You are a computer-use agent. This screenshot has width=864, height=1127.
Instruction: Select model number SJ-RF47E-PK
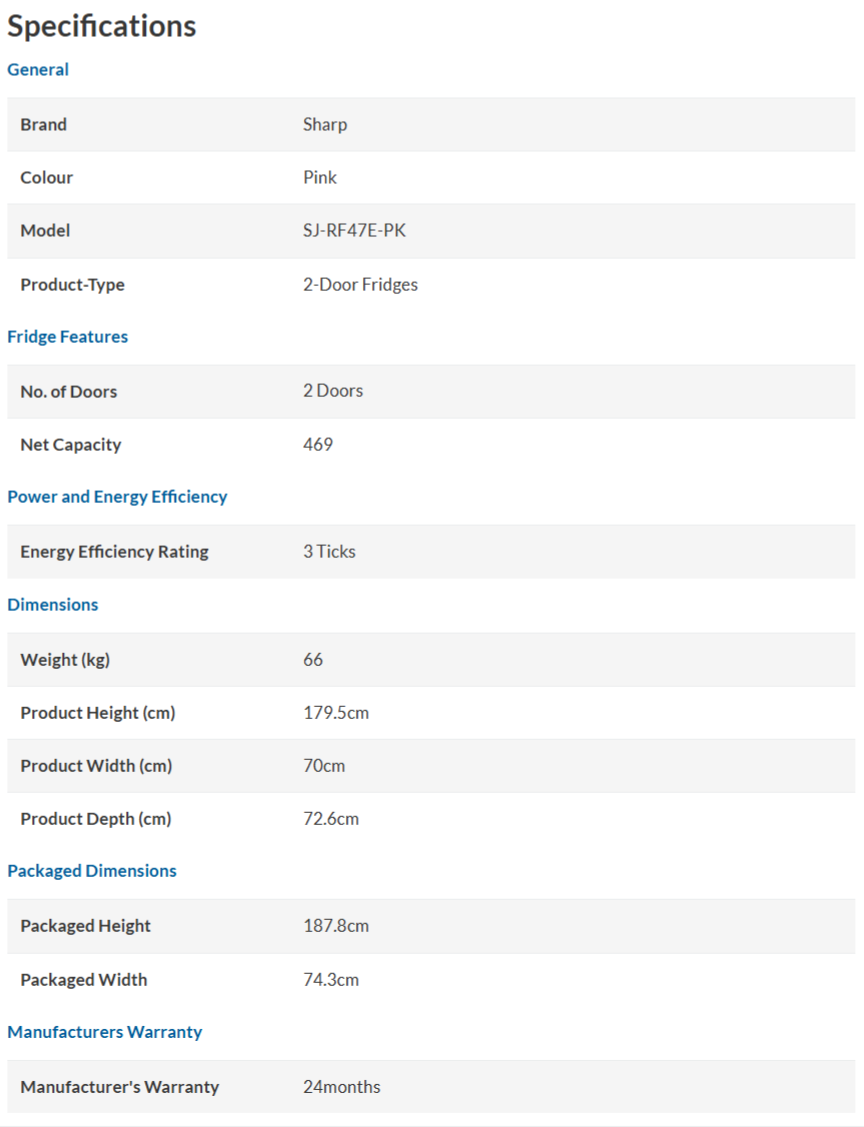click(354, 231)
